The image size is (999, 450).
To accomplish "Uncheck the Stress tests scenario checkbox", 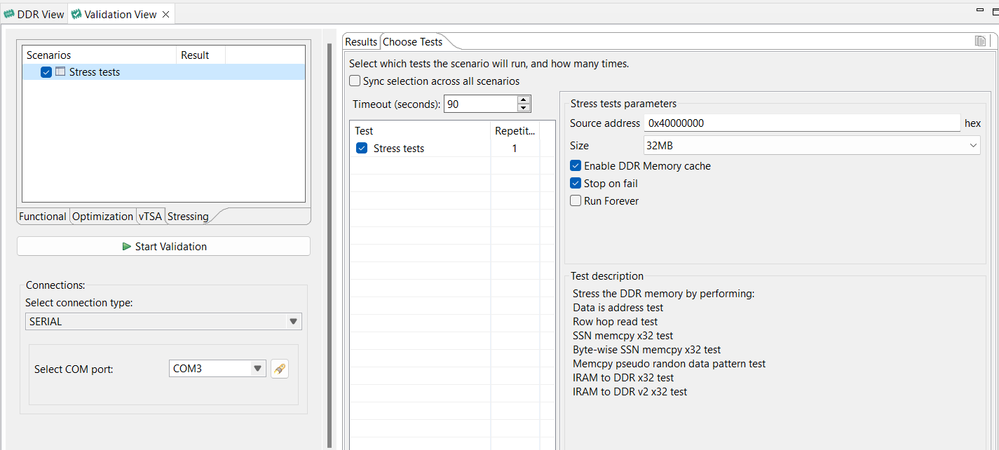I will (x=46, y=72).
